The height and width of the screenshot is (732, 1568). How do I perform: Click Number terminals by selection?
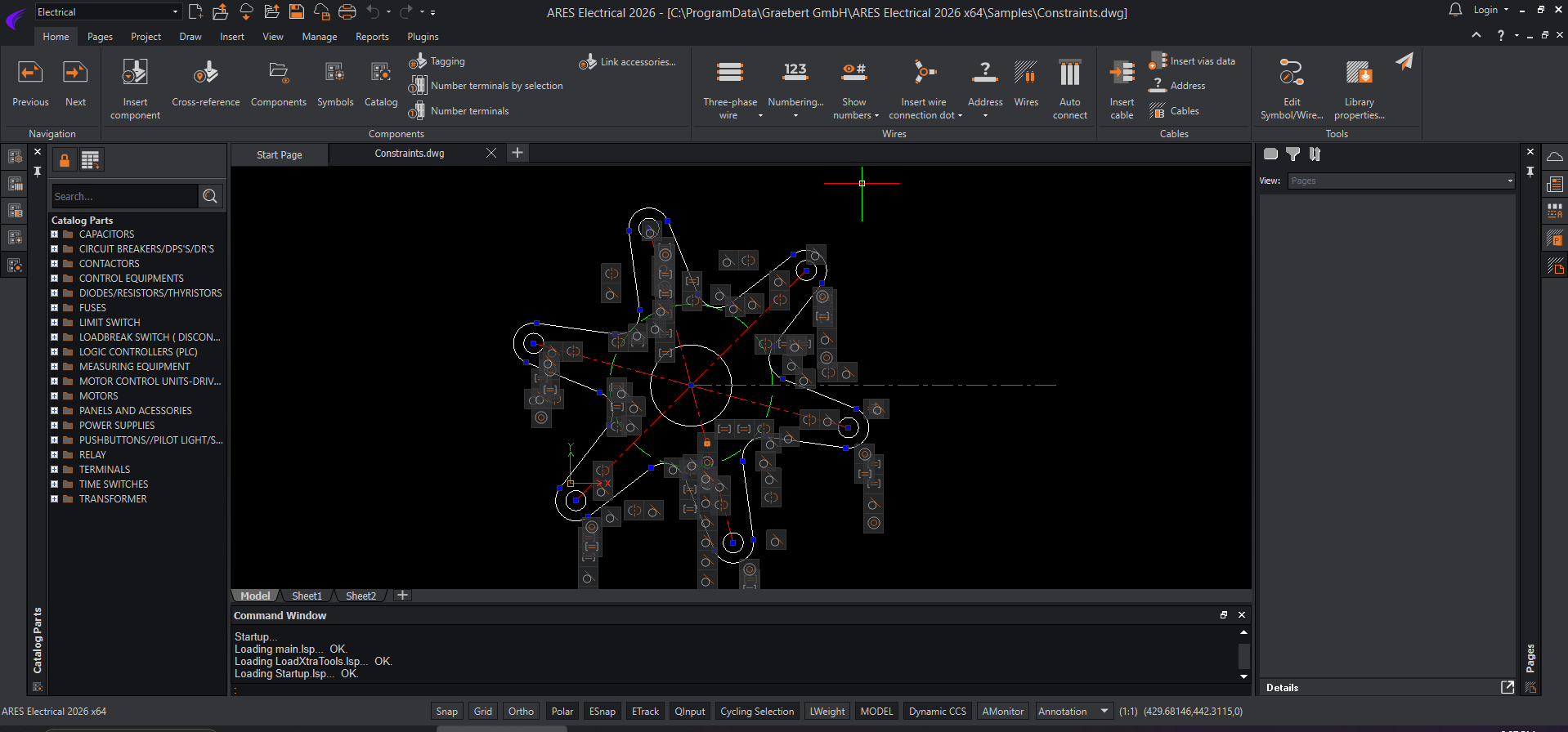pyautogui.click(x=496, y=86)
